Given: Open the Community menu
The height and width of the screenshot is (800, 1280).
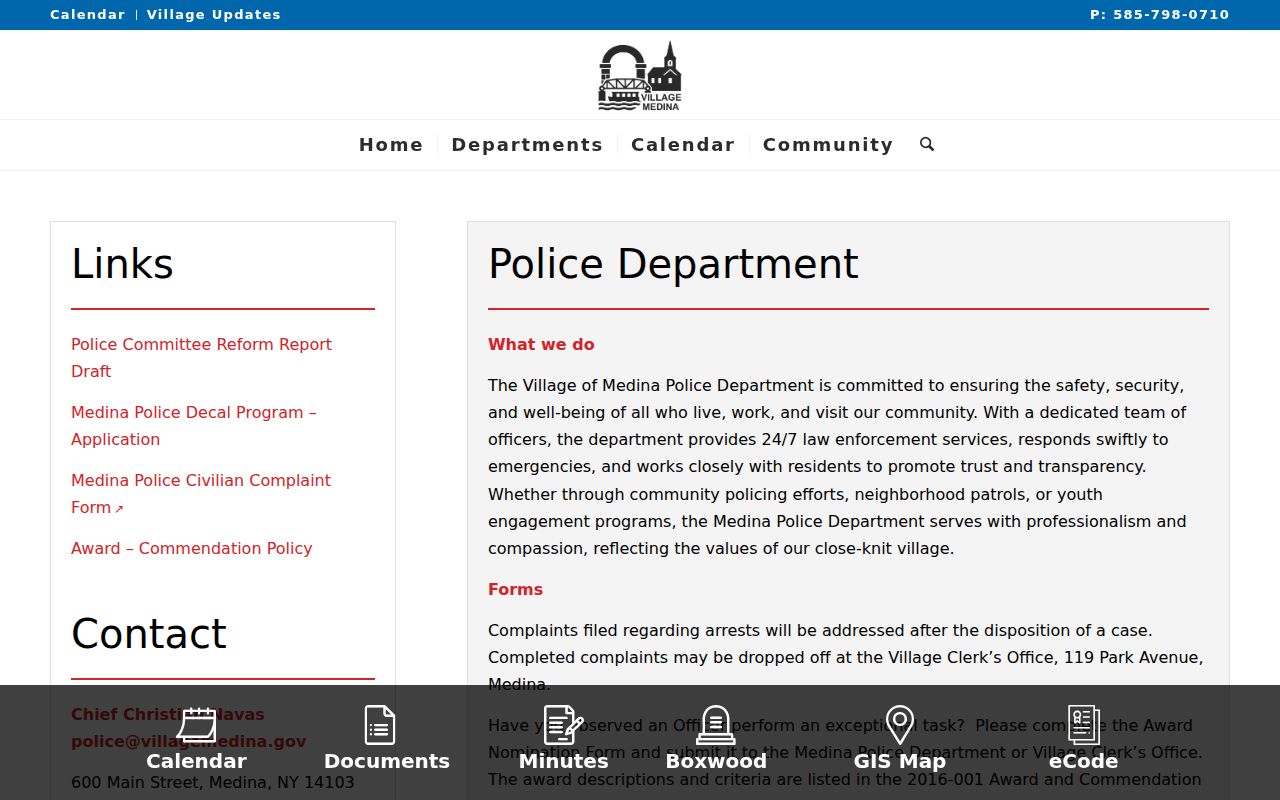Looking at the screenshot, I should [x=828, y=145].
